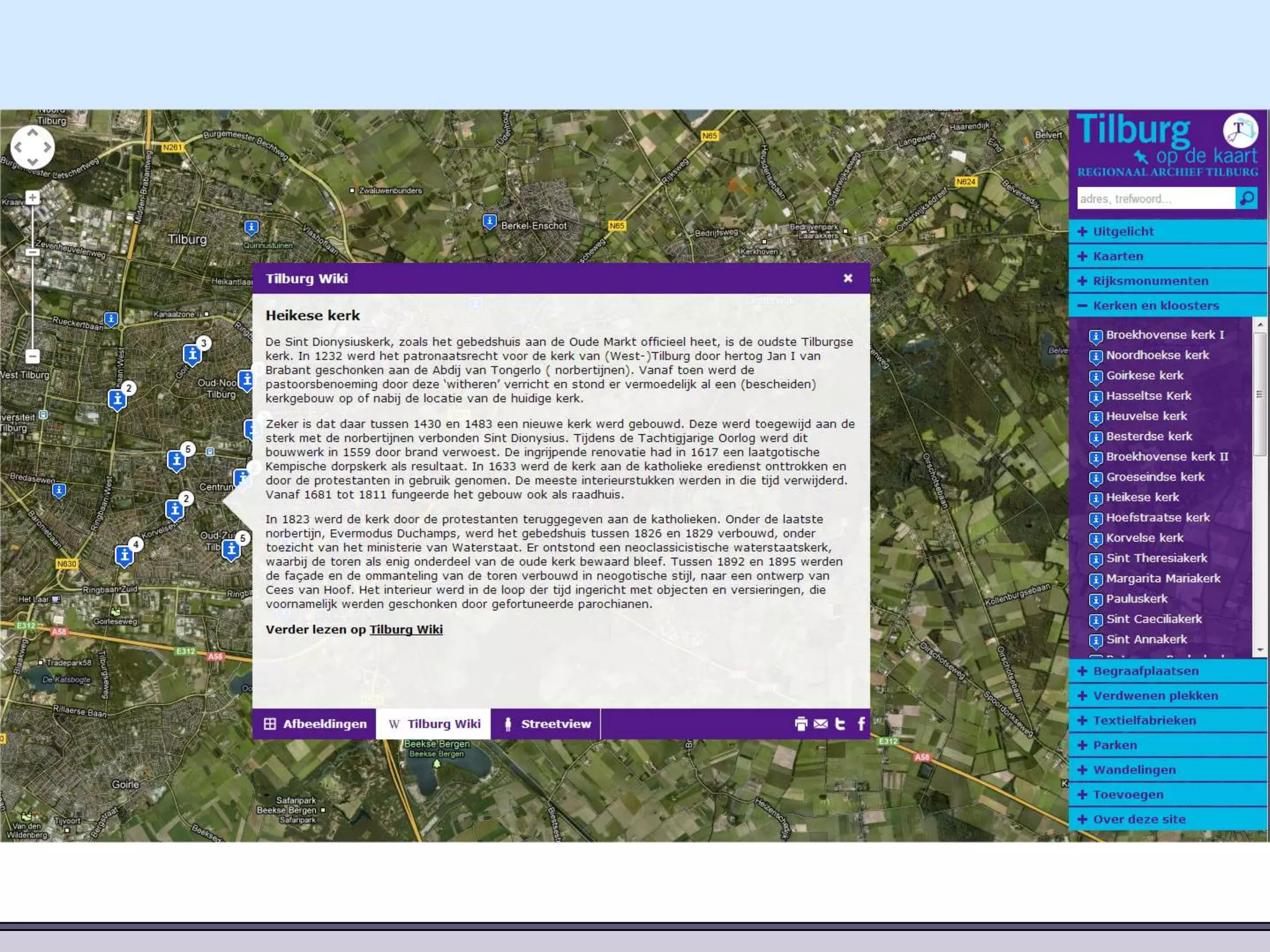Switch to the Streetview tab
Image resolution: width=1270 pixels, height=952 pixels.
coord(547,724)
